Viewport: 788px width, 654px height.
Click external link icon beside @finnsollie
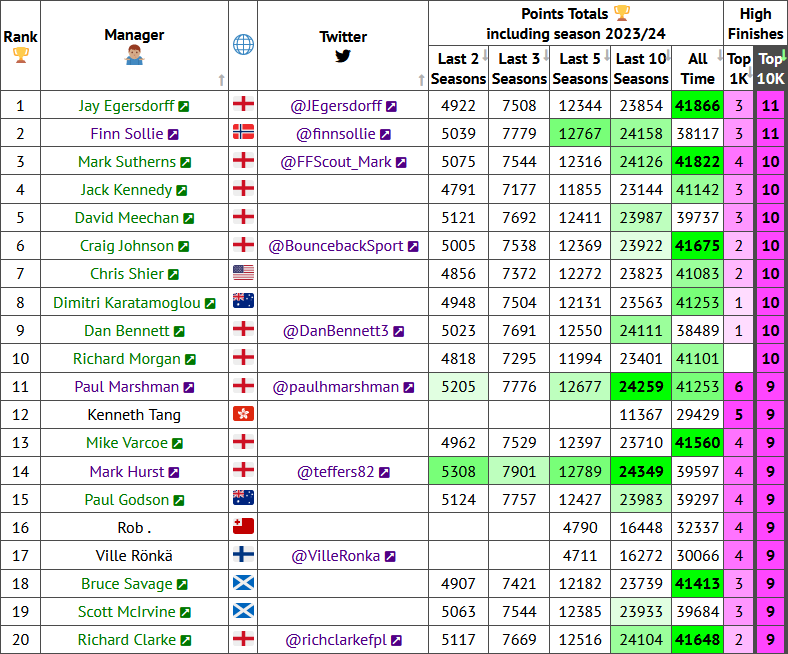pyautogui.click(x=385, y=135)
